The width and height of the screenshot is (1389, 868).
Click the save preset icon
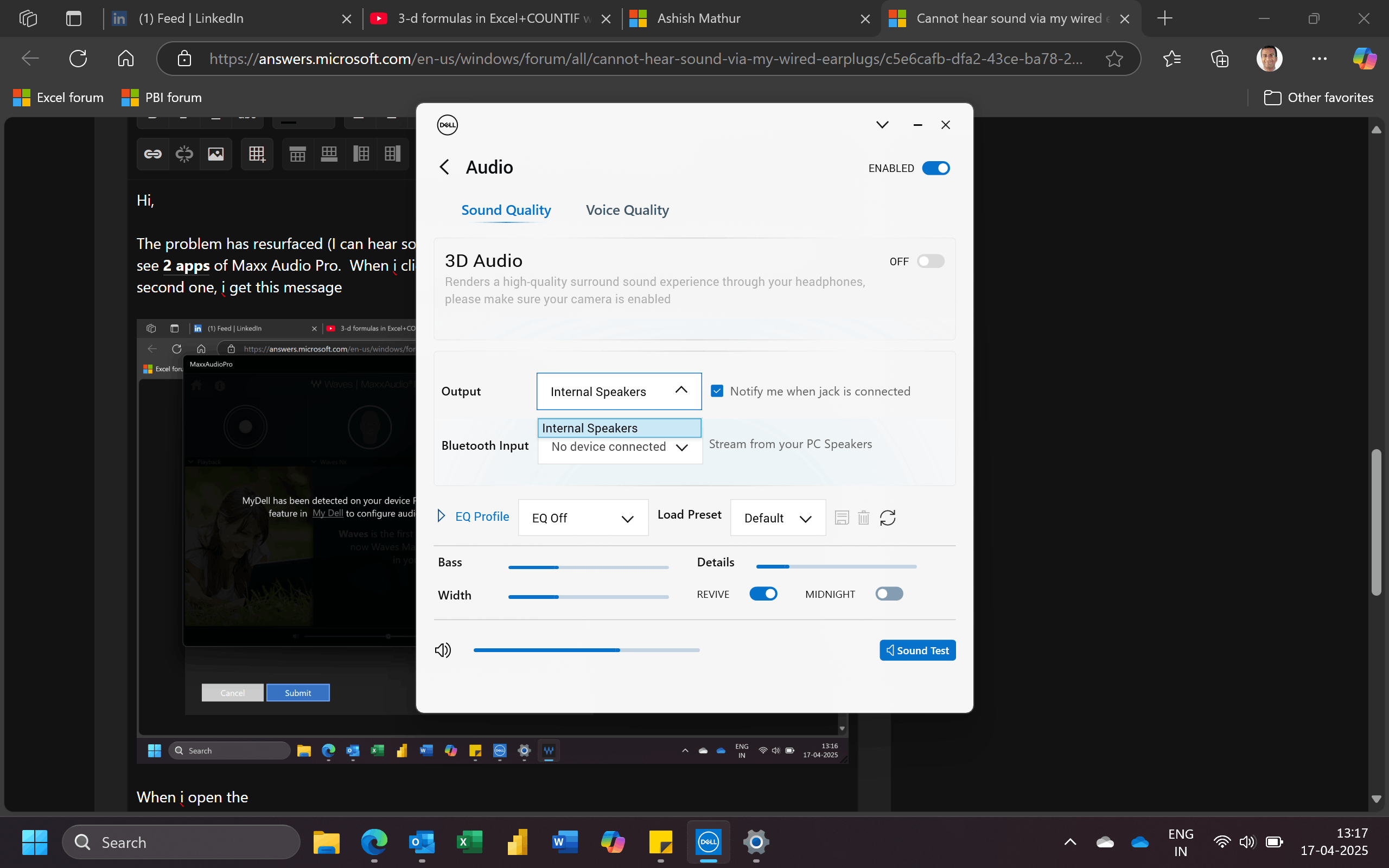842,518
